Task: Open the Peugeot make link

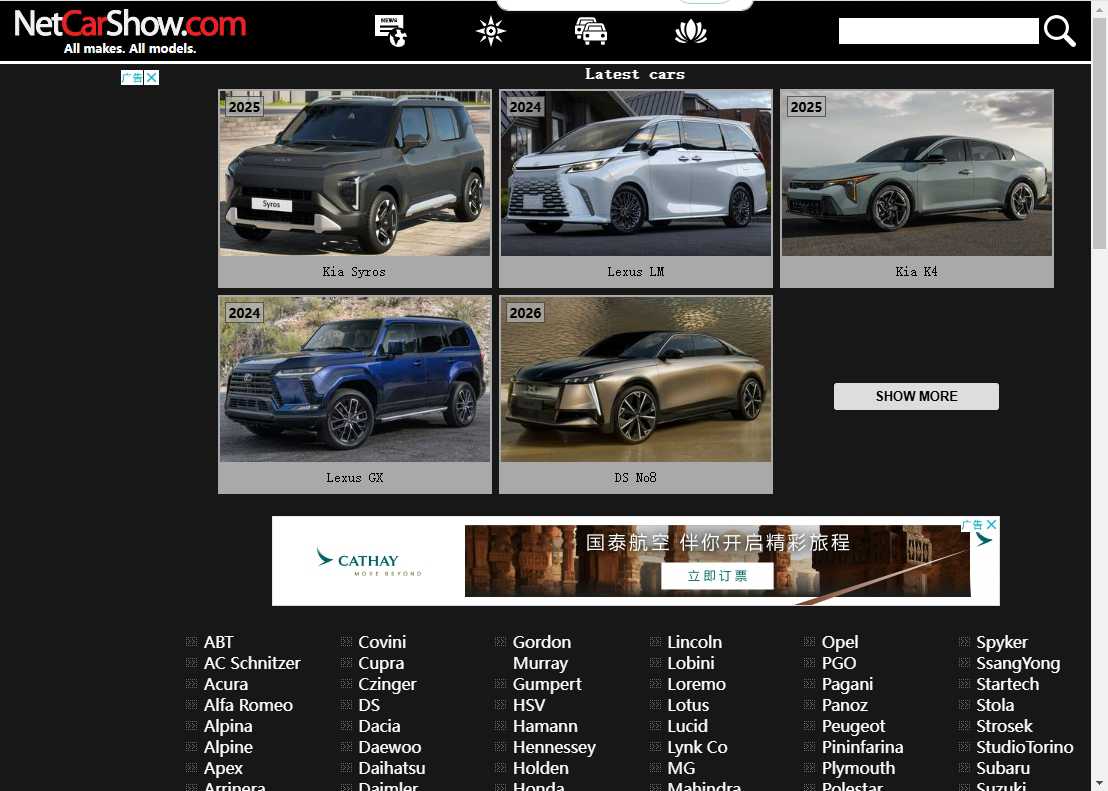Action: coord(853,726)
